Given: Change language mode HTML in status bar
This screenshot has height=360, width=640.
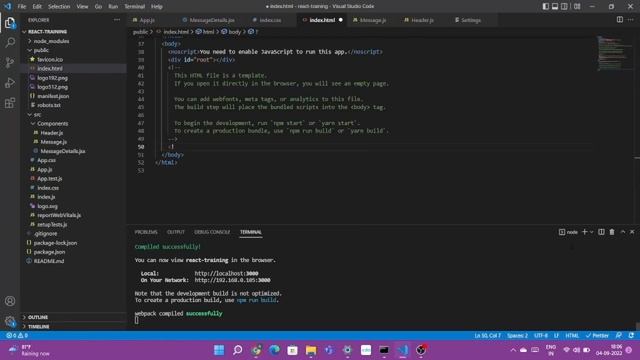Looking at the screenshot, I should (572, 336).
